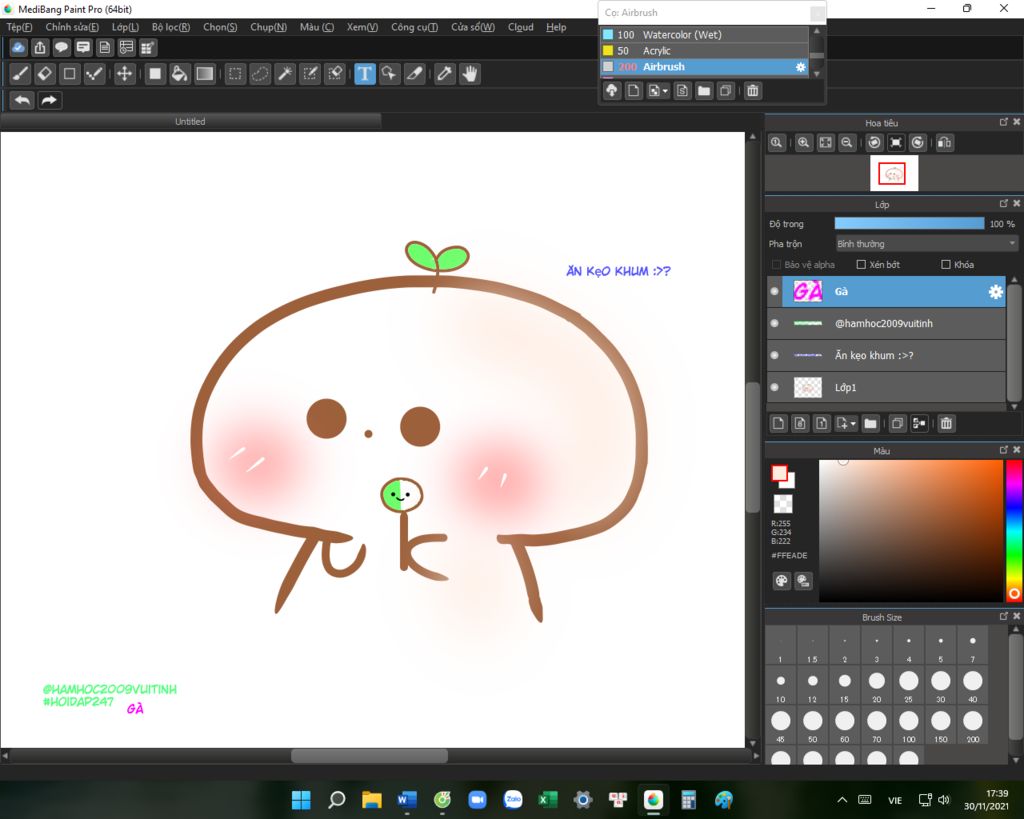
Task: Select the Acrylic brush
Action: tap(705, 51)
